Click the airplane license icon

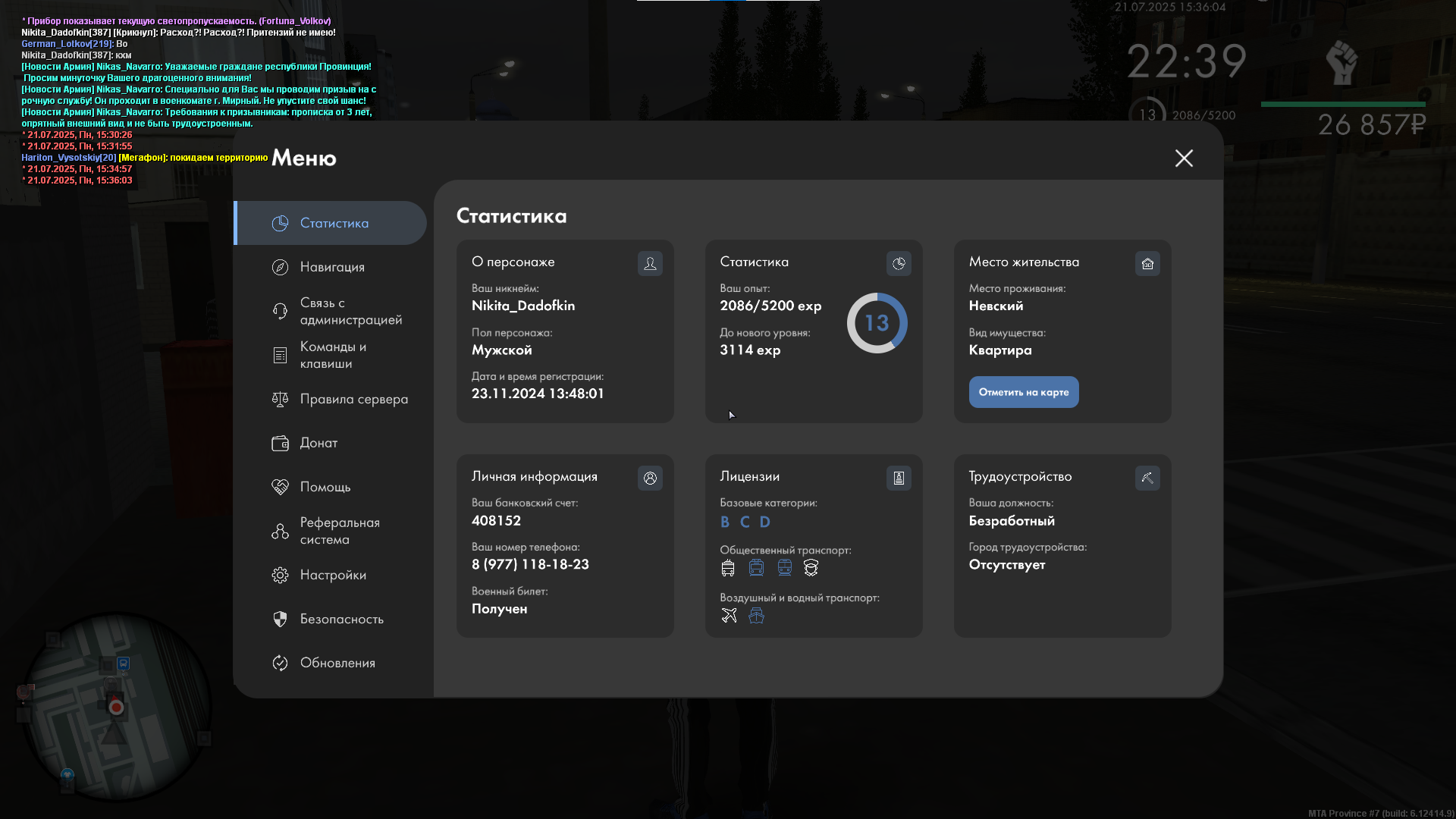729,615
